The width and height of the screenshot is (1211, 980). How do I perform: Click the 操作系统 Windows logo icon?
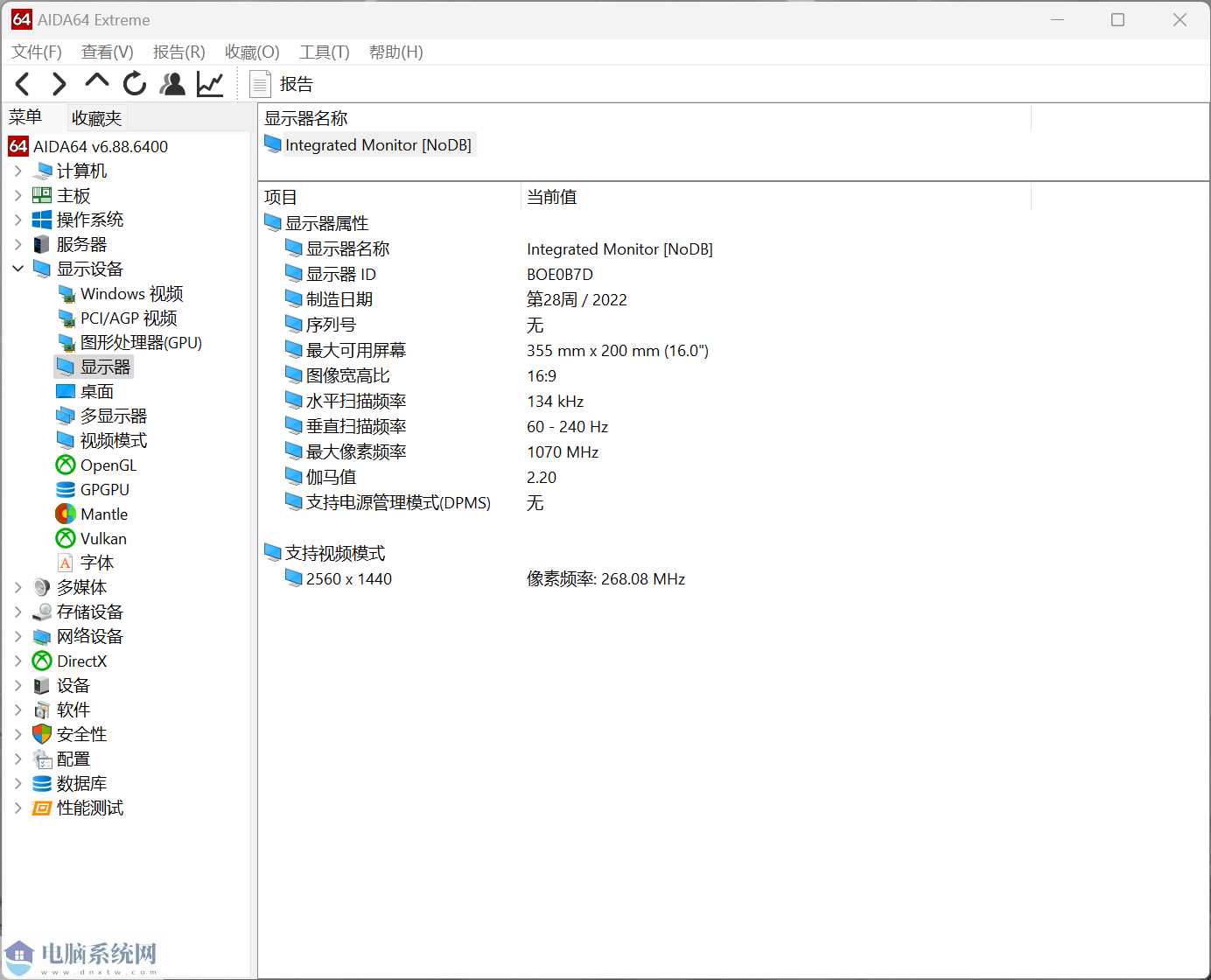click(42, 220)
